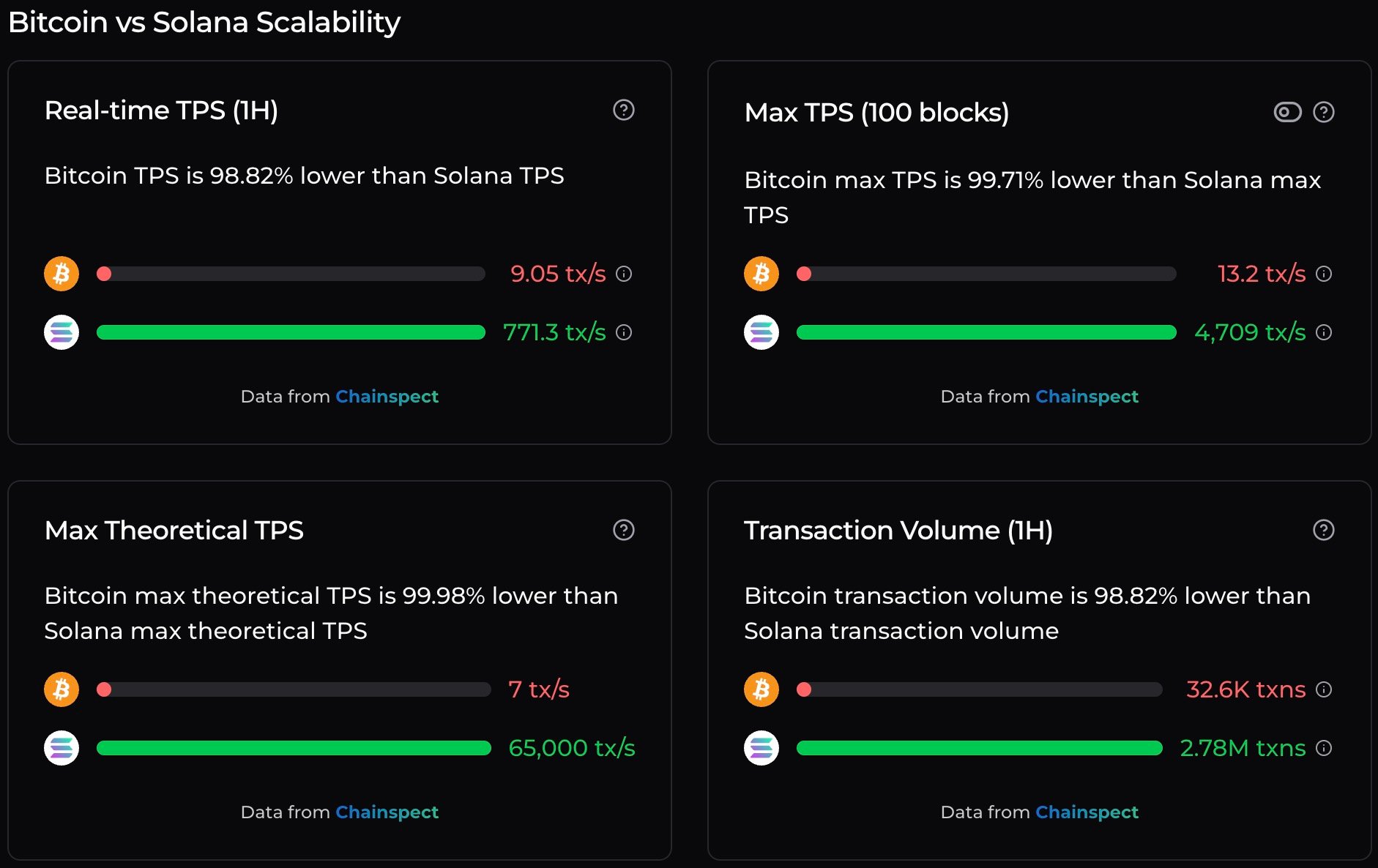Click info icon next to 4,709 tx/s
1378x868 pixels.
(1323, 332)
